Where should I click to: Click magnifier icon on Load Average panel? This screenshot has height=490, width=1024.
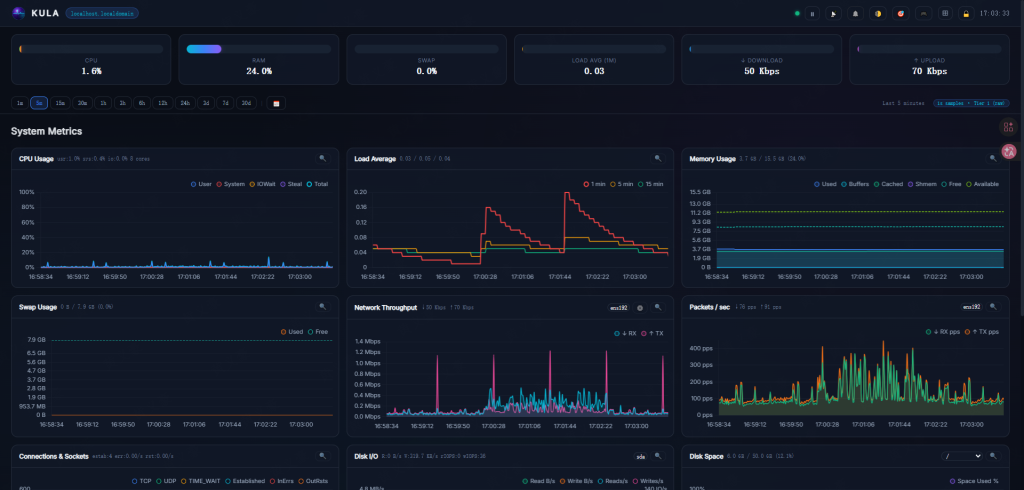pyautogui.click(x=657, y=158)
